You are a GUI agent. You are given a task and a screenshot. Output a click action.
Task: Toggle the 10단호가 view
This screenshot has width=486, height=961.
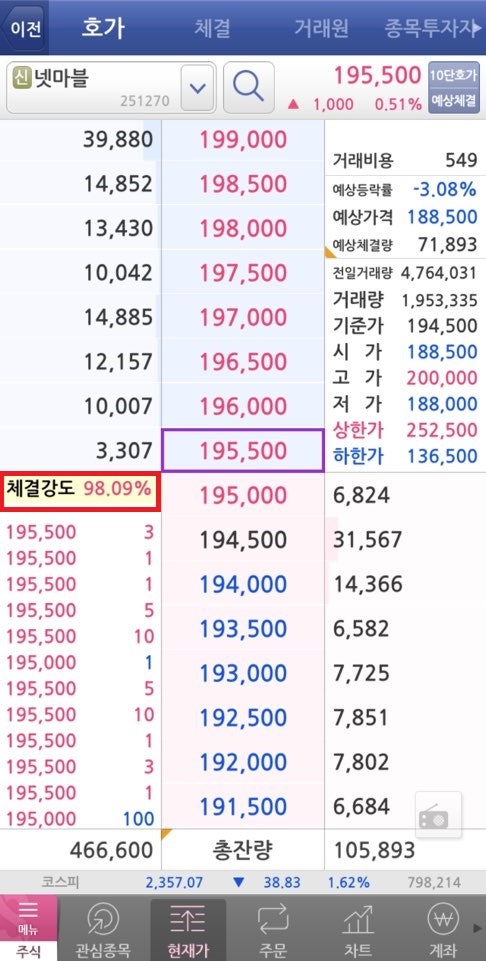tap(454, 75)
